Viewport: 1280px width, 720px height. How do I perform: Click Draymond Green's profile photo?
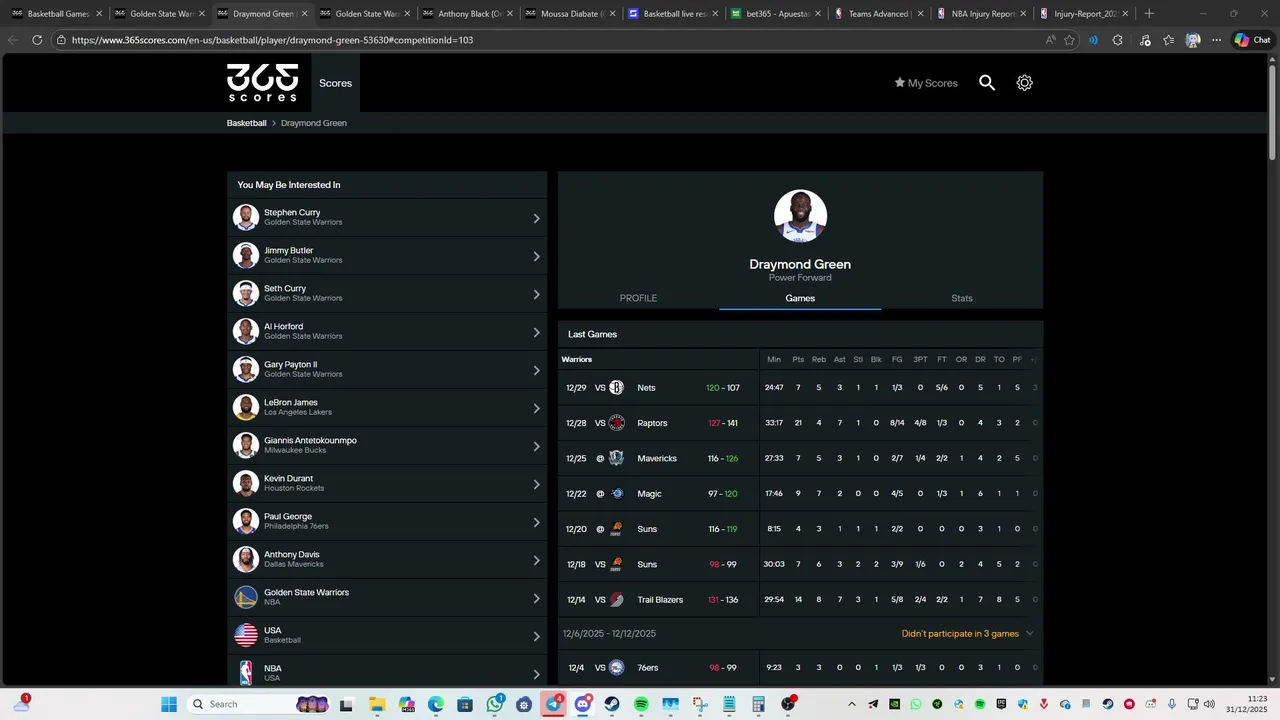(x=800, y=216)
